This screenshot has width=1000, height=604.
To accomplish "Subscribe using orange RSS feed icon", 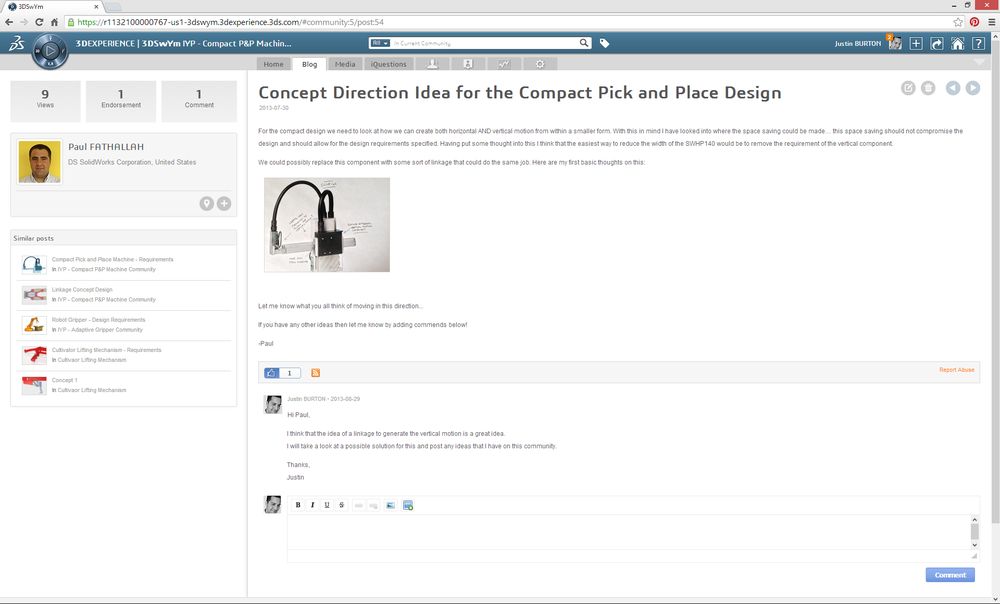I will (x=316, y=373).
